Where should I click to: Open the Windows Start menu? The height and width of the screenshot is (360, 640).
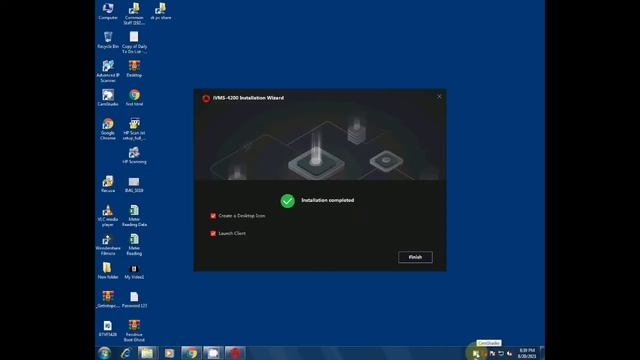coord(104,353)
